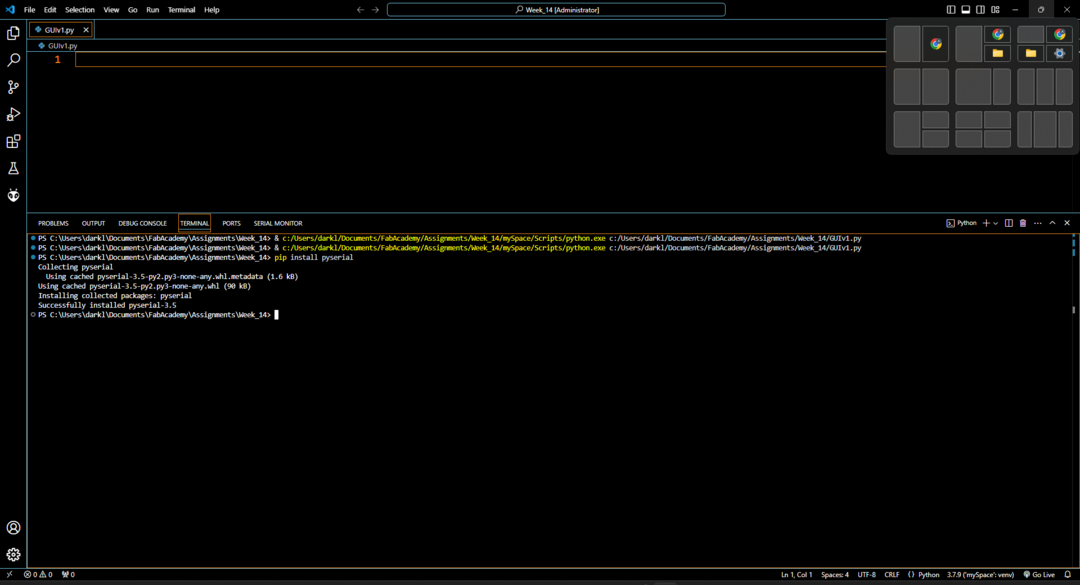The width and height of the screenshot is (1080, 585).
Task: Open the Source Control view
Action: (13, 87)
